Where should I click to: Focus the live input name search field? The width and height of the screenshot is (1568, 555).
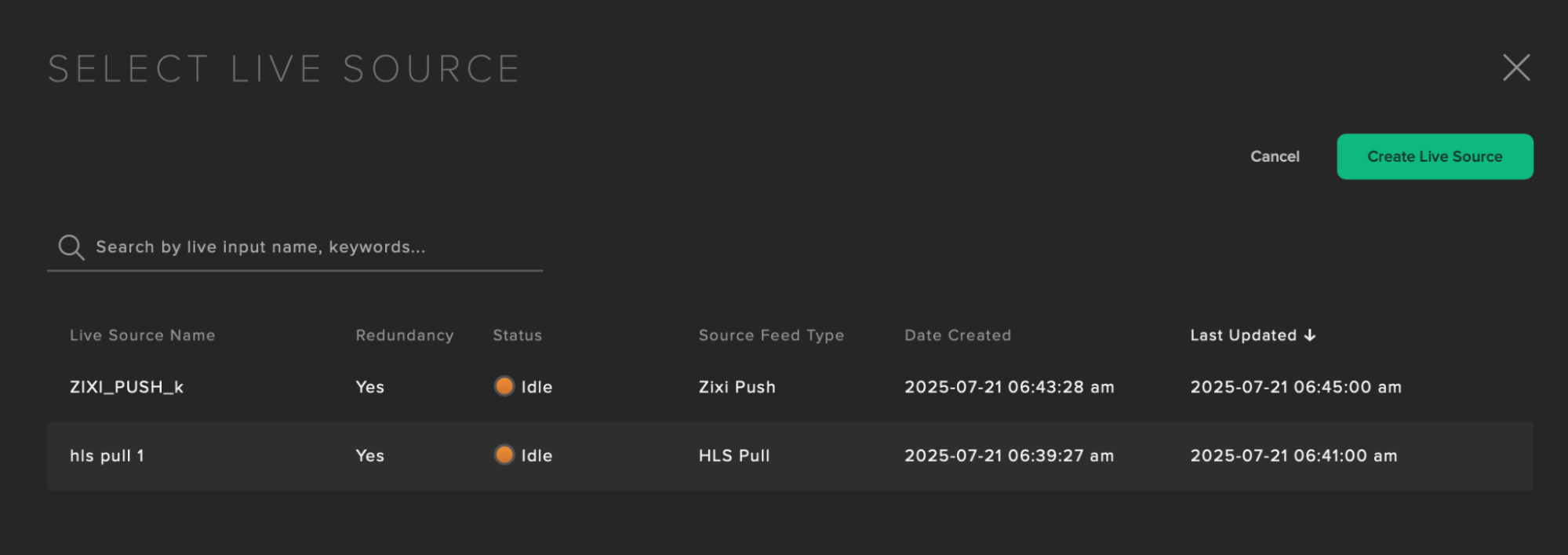point(314,247)
